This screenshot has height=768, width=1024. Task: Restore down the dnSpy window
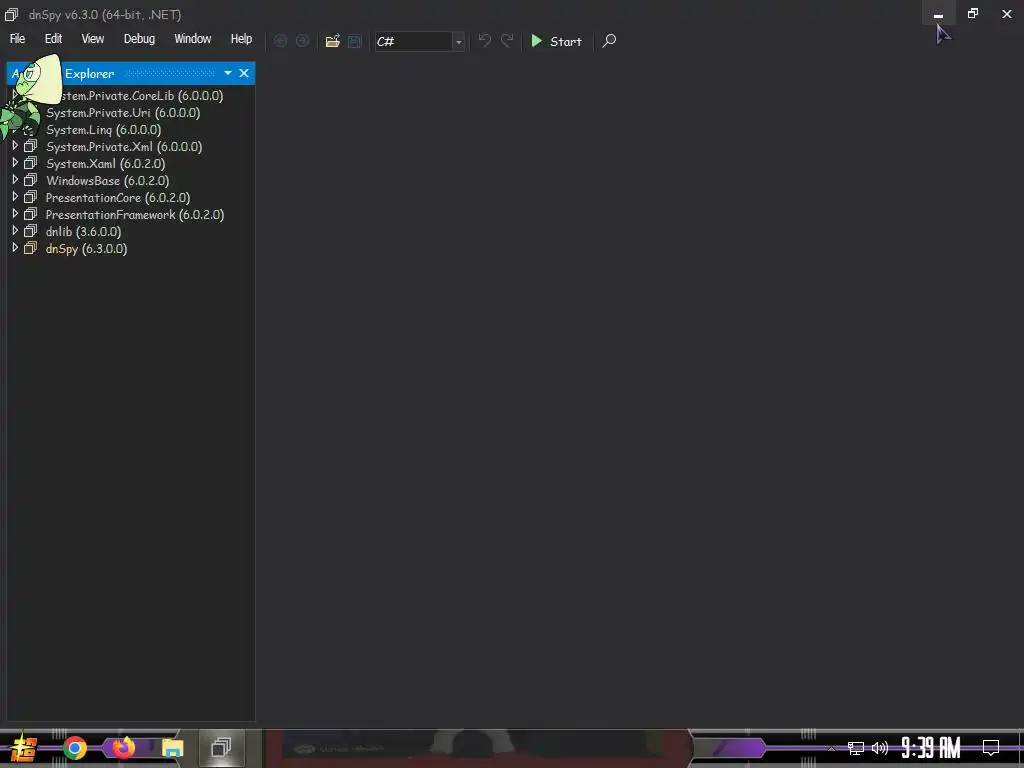[x=972, y=14]
